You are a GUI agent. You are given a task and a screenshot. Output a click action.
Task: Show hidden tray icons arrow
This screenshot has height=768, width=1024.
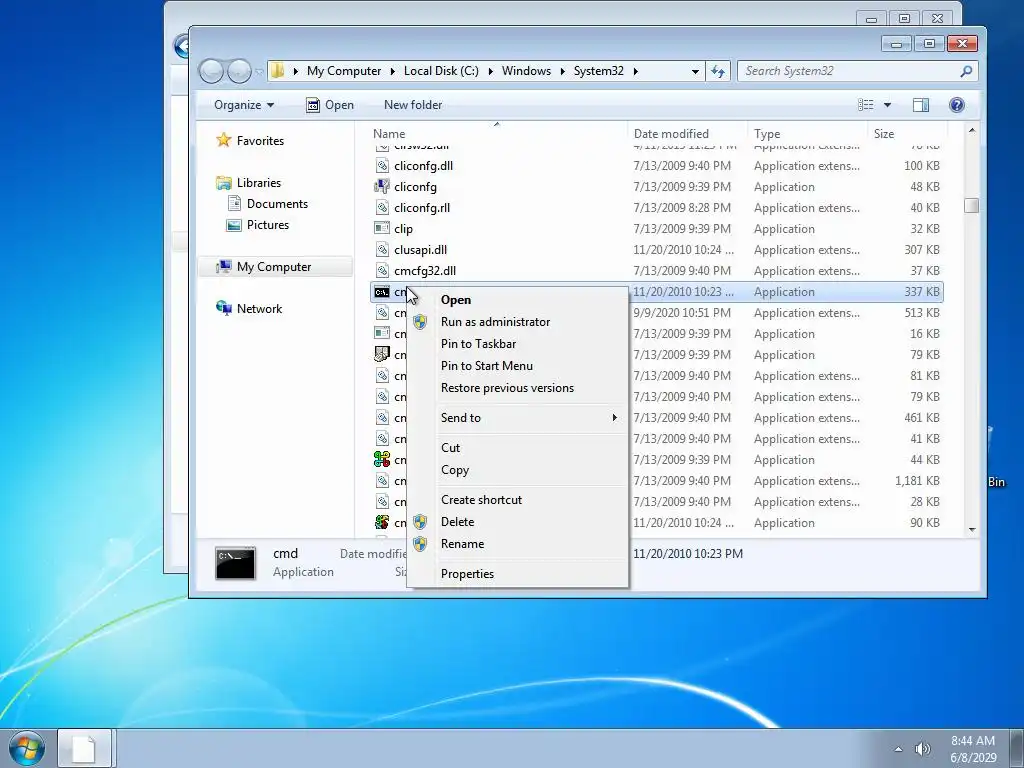point(898,749)
